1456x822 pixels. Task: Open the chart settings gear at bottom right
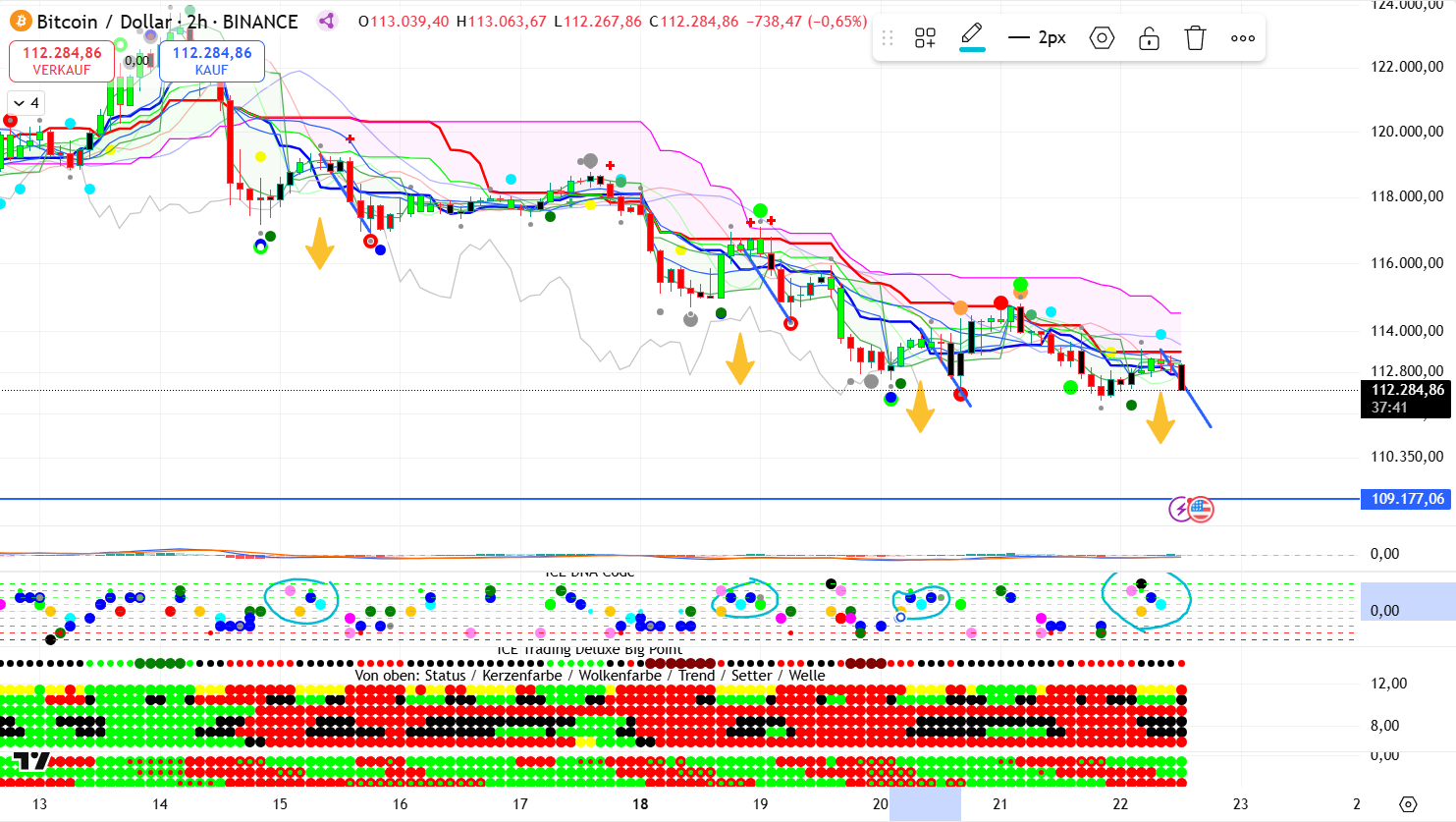point(1408,804)
